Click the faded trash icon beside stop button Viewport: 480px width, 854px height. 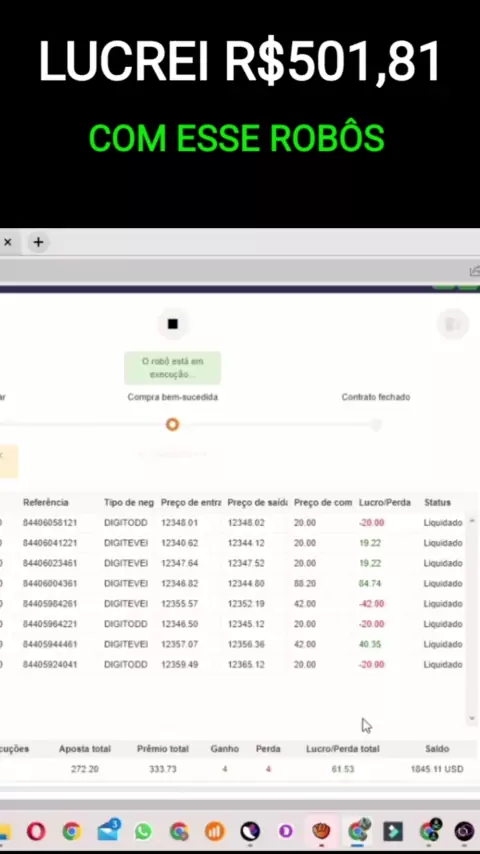coord(453,324)
